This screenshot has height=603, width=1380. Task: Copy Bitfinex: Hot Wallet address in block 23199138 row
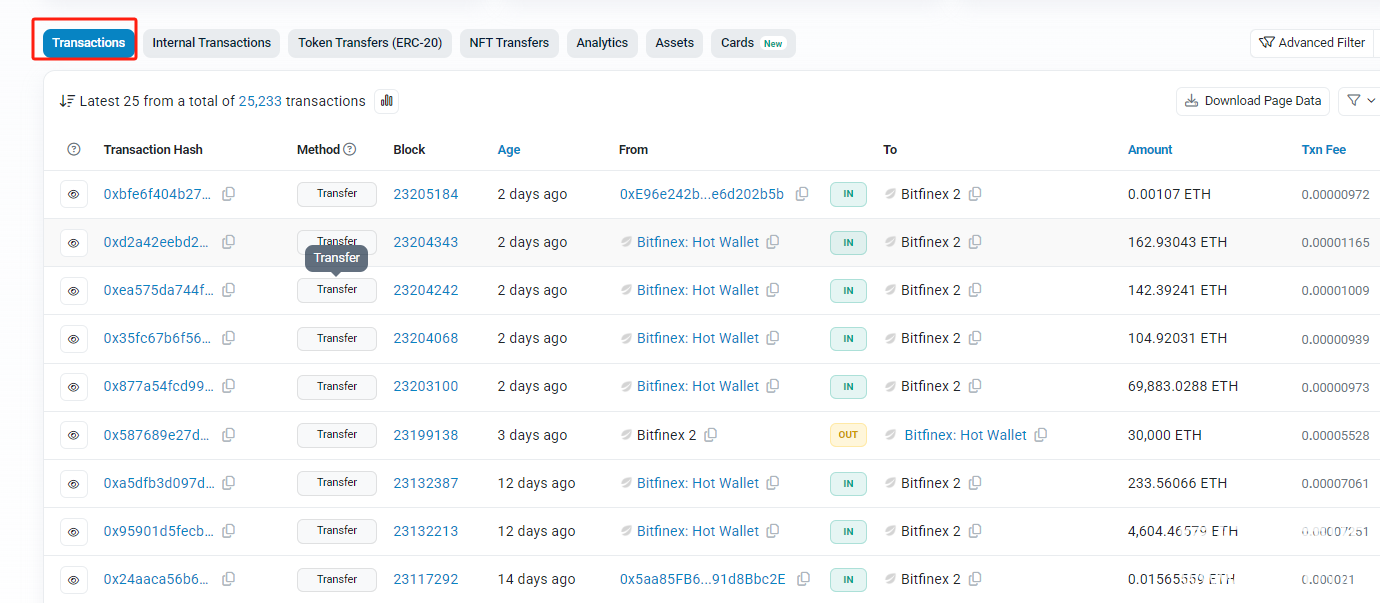click(x=1041, y=435)
